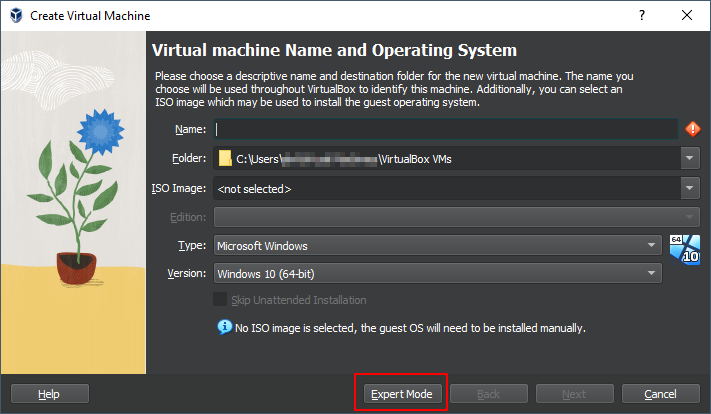Viewport: 711px width, 414px height.
Task: Click the Name text input field
Action: (446, 129)
